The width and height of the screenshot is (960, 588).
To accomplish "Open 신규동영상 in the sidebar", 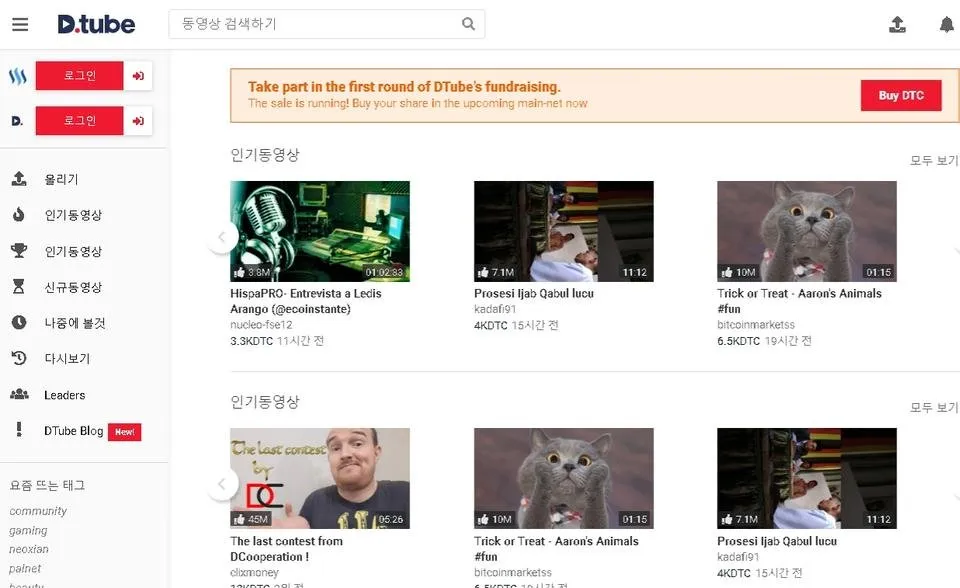I will tap(73, 287).
